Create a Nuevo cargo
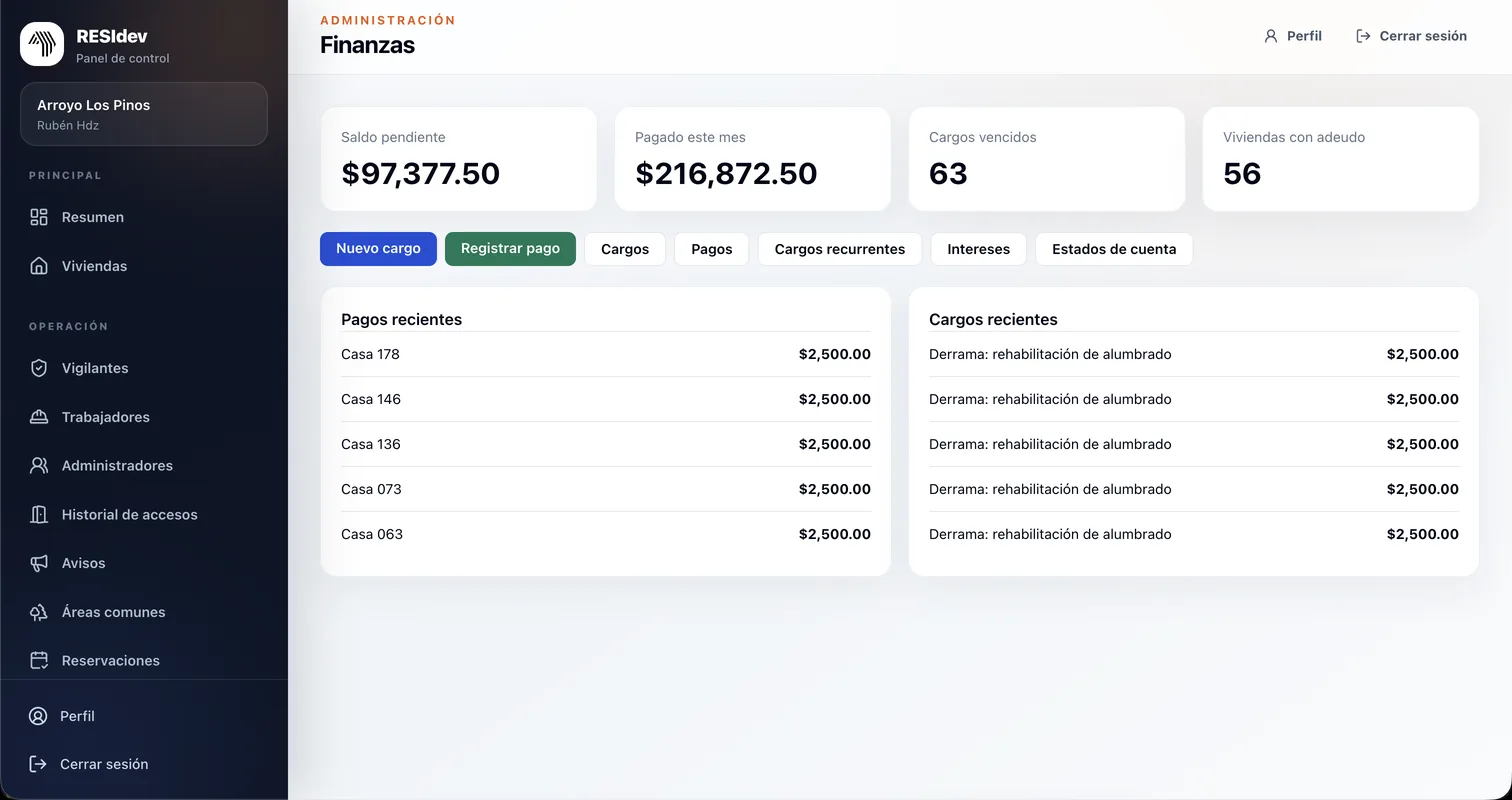This screenshot has height=800, width=1512. pyautogui.click(x=378, y=249)
